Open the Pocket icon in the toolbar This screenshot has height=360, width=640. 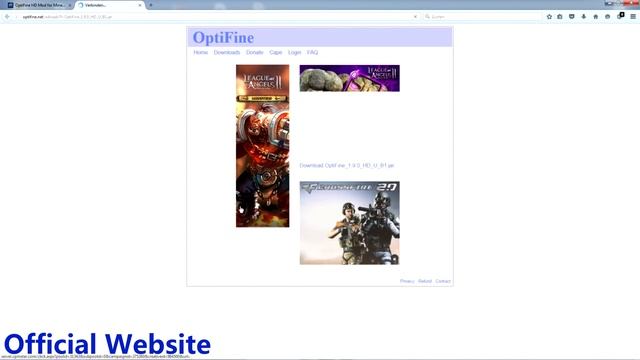(572, 17)
